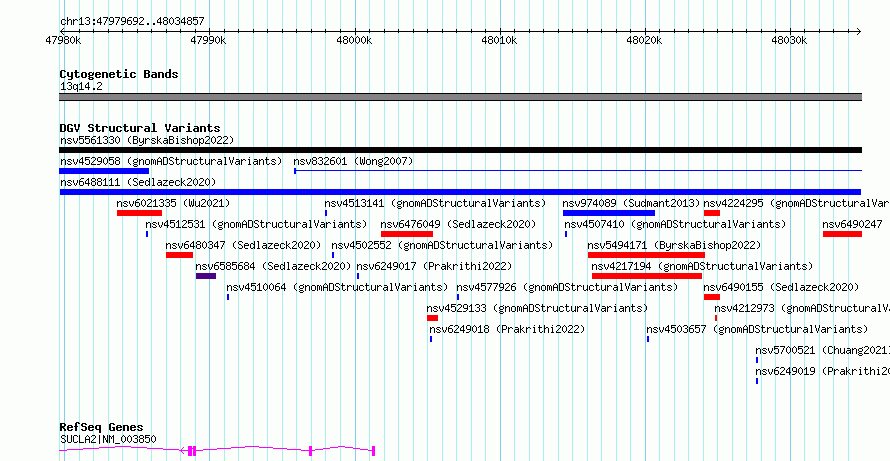
Task: Click the 13q14.2 band label
Action: tap(81, 87)
